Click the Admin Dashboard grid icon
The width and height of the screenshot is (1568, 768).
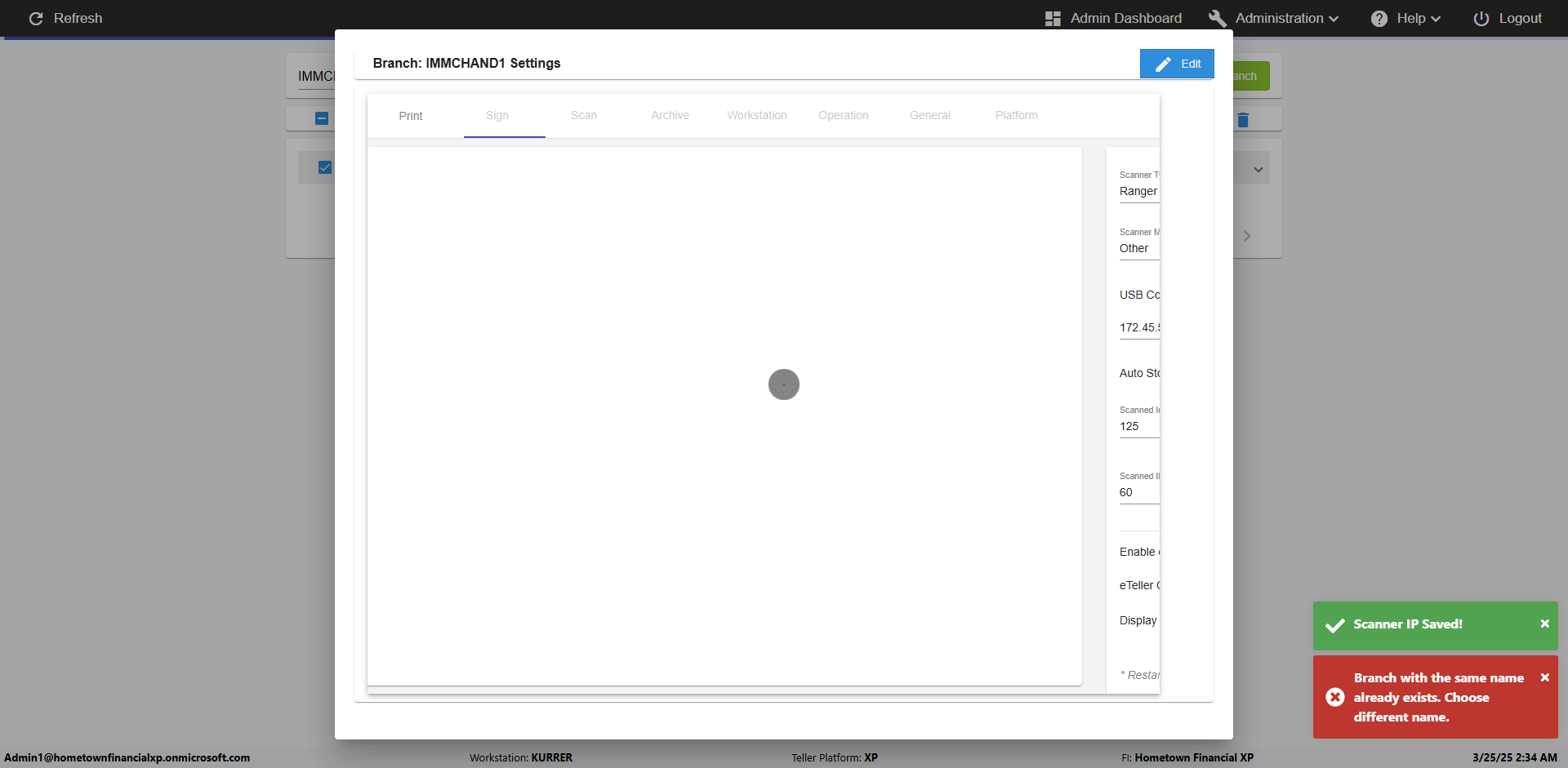point(1053,19)
